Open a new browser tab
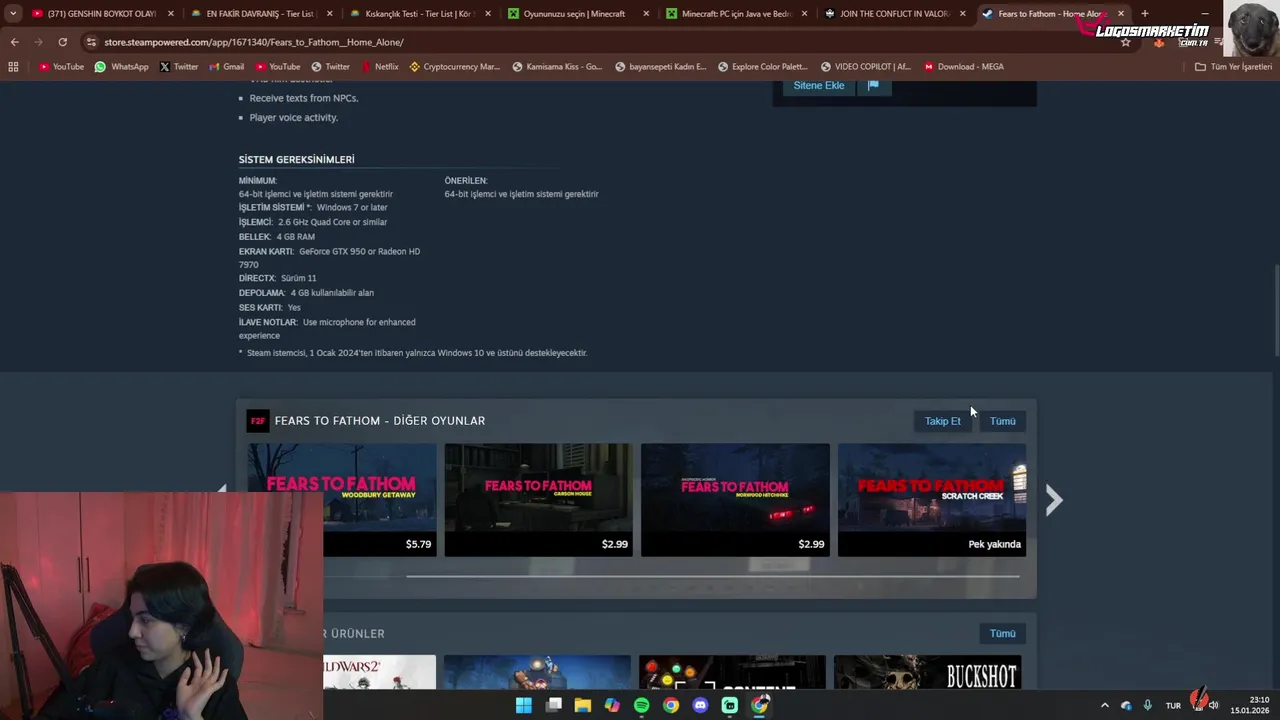 (x=1145, y=14)
